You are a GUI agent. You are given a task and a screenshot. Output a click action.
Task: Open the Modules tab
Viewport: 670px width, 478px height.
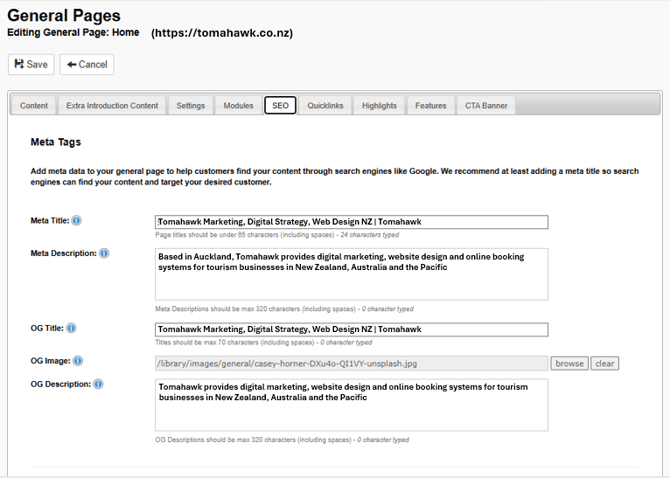click(x=238, y=105)
